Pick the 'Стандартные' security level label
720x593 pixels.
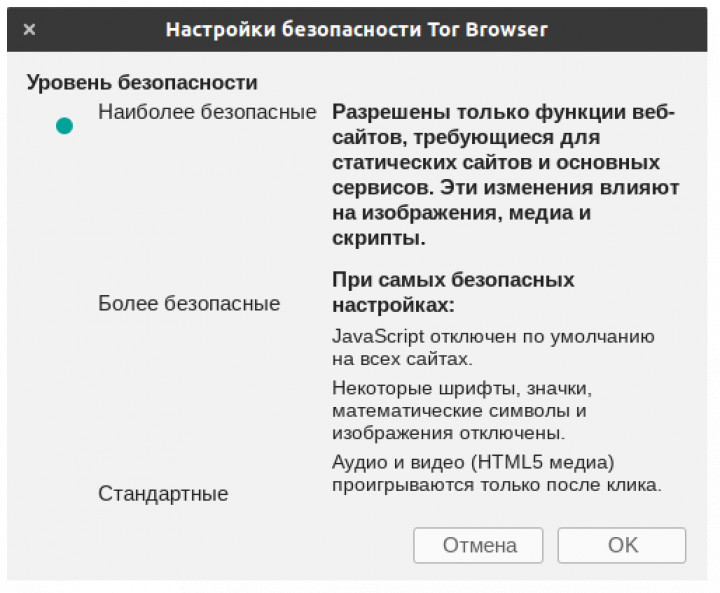(163, 494)
